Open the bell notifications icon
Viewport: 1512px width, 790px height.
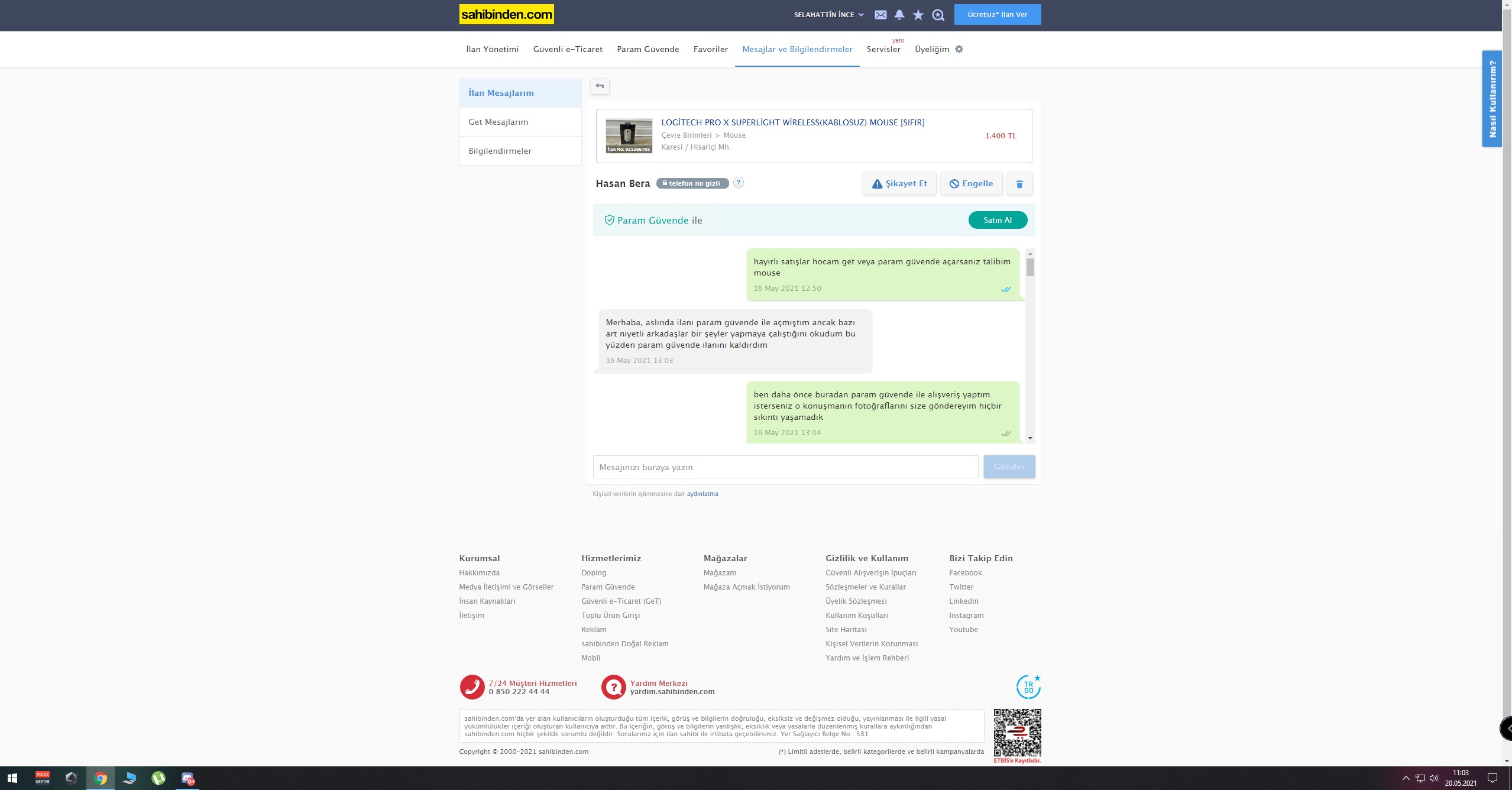(899, 15)
